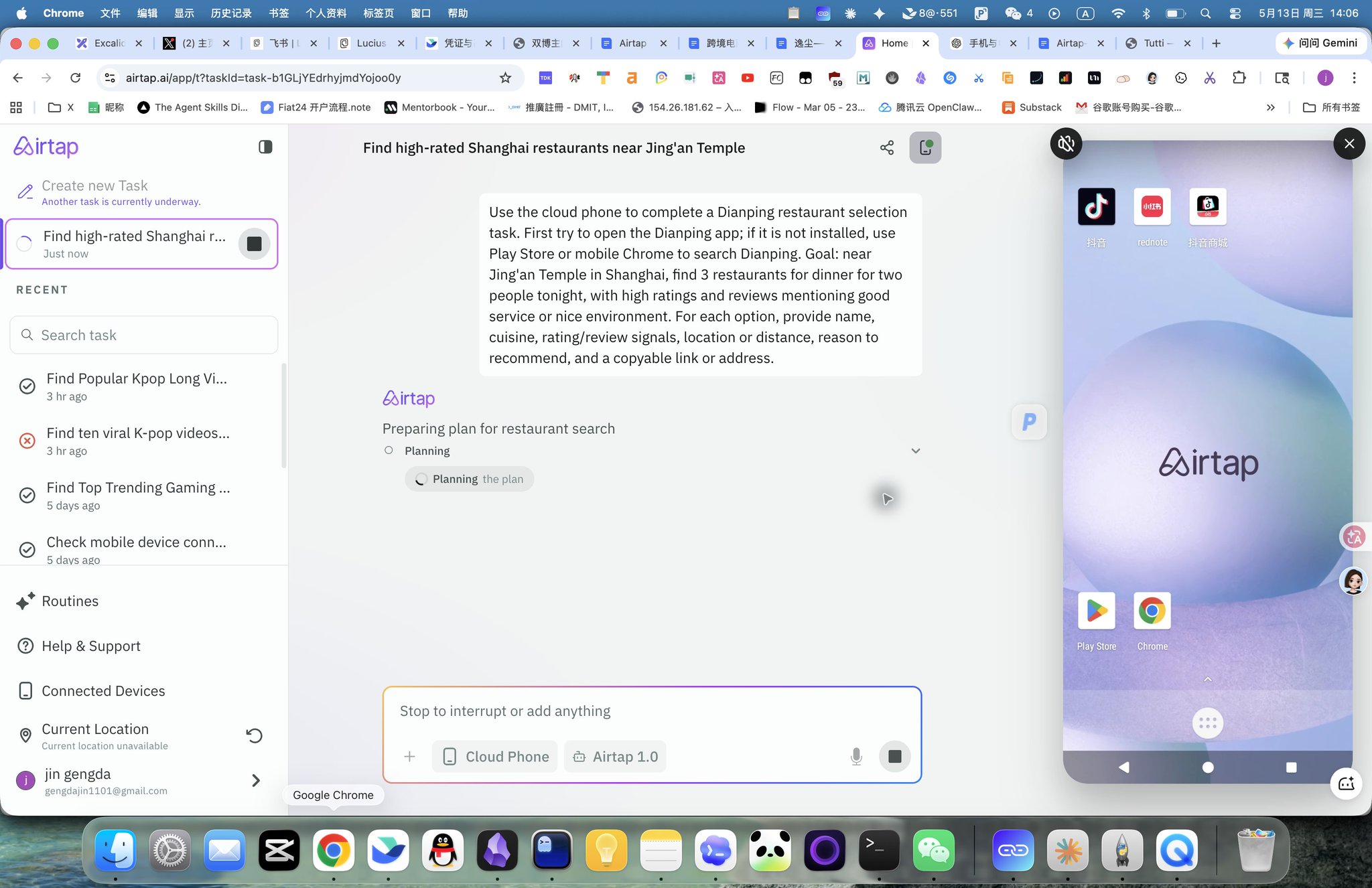
Task: Click the Airtap logo in sidebar
Action: coord(46,147)
